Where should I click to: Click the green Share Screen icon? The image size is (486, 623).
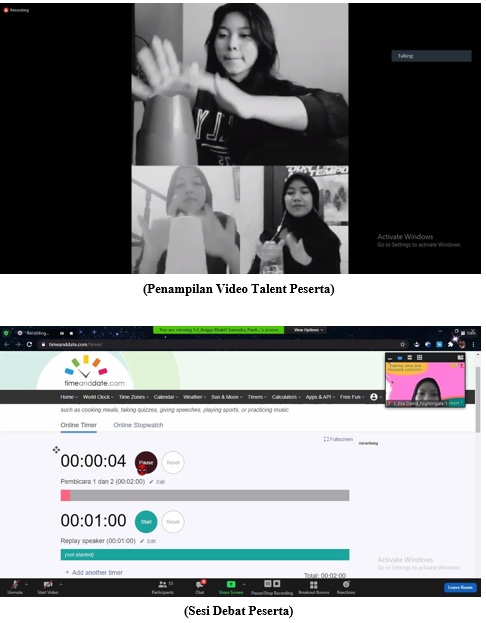[x=231, y=584]
